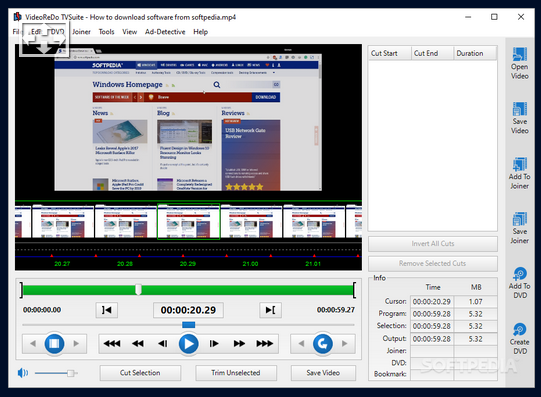Click the blue circular G scene button

[323, 344]
